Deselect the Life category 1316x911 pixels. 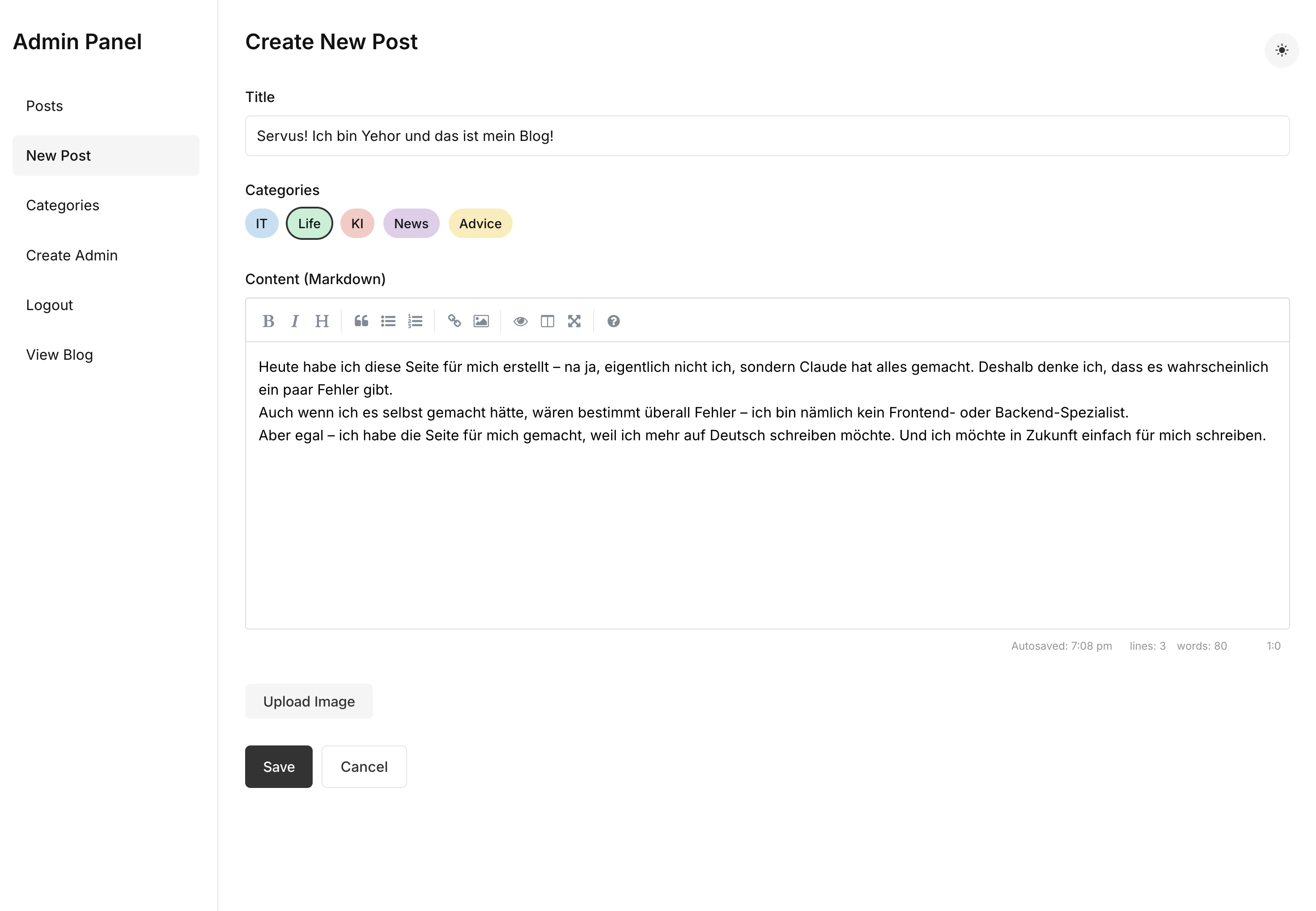tap(309, 223)
